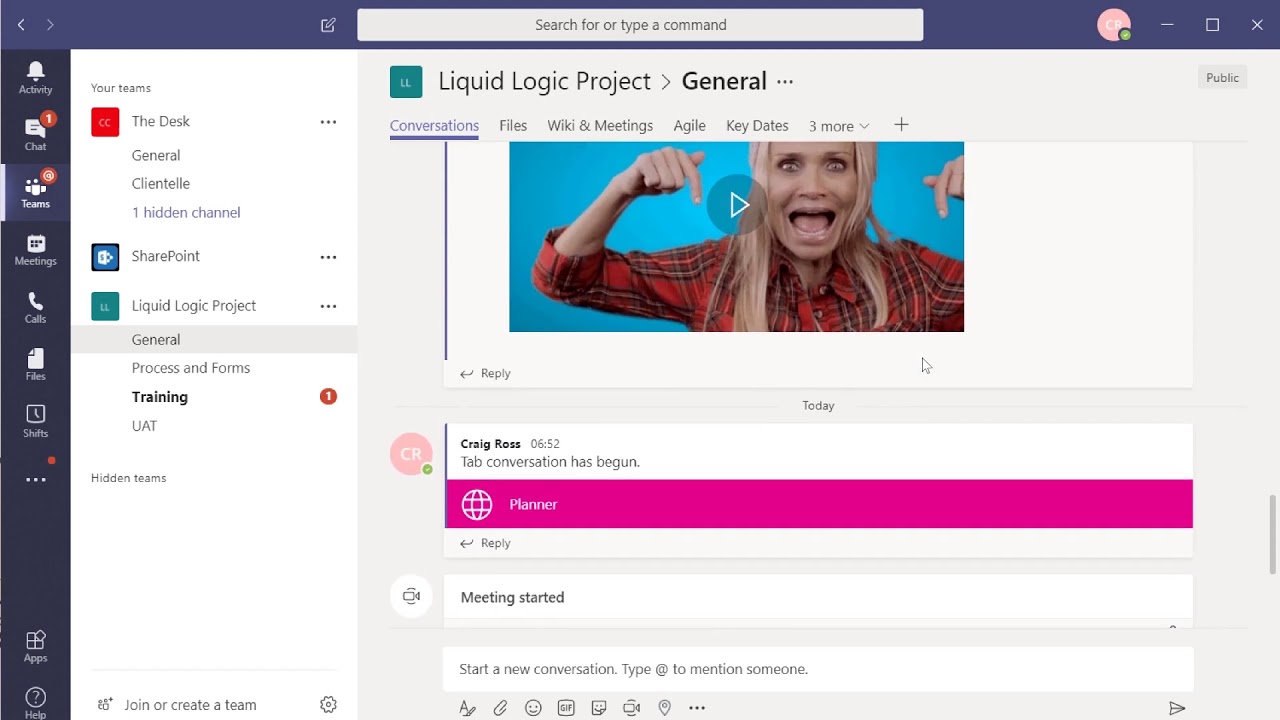
Task: Click the Liquid Logic team header icon
Action: pos(406,82)
